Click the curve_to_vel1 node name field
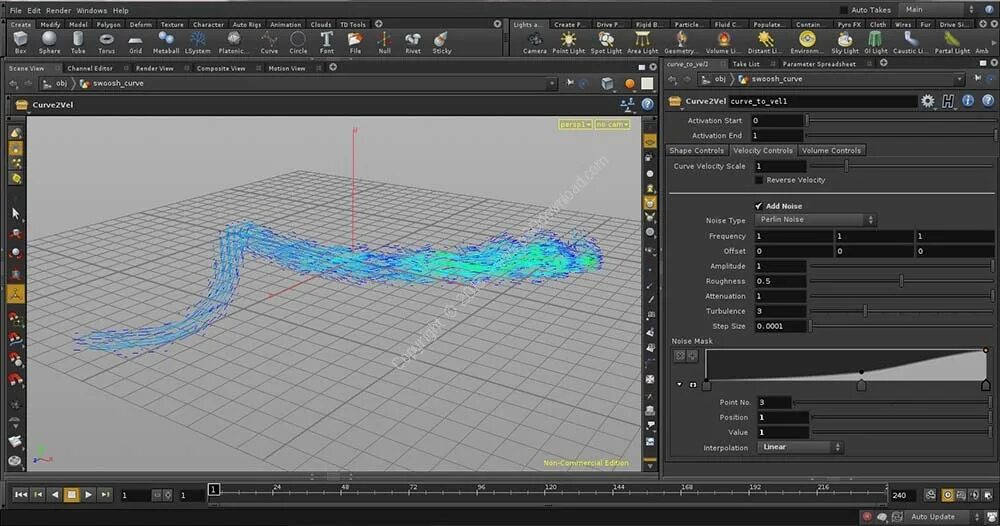Screen dimensions: 1000x526 tap(823, 101)
